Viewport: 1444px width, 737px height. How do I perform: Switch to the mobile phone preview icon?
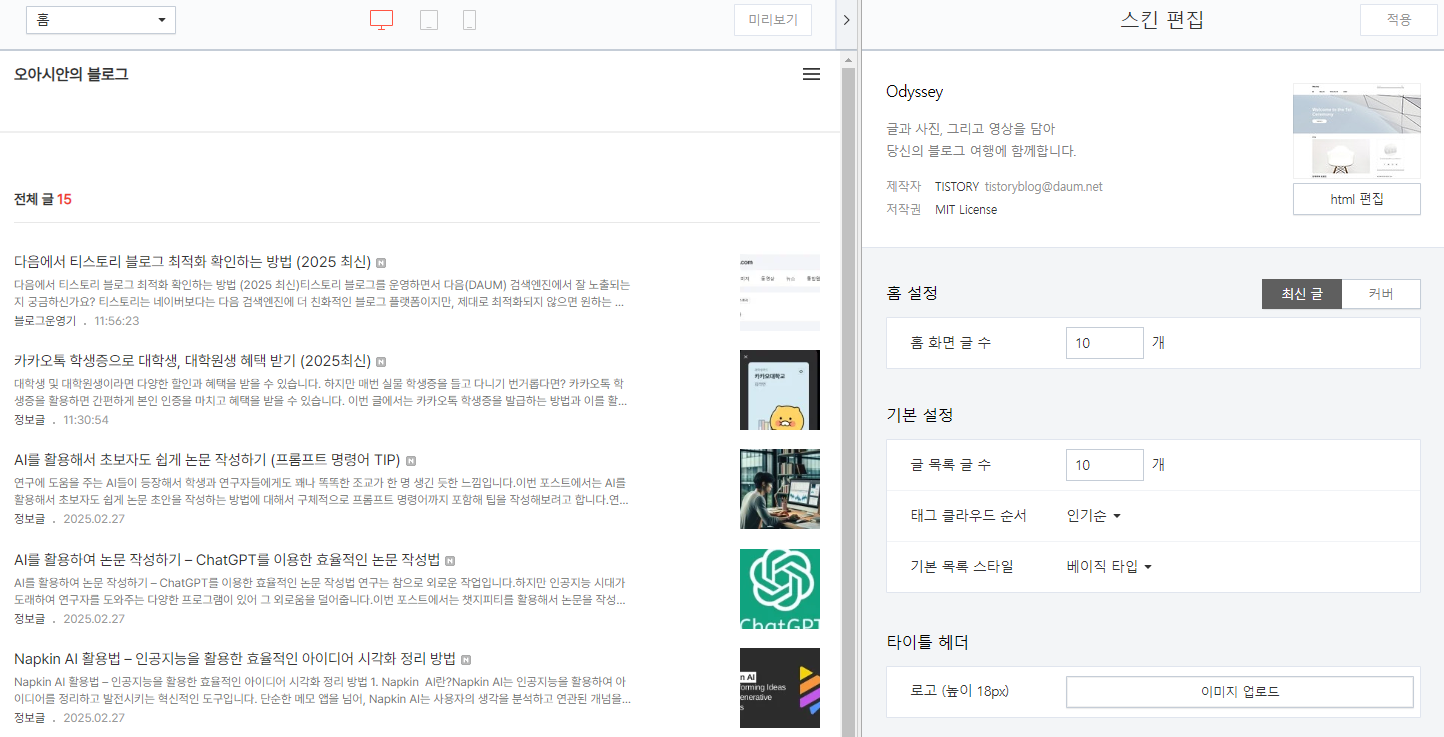[469, 20]
